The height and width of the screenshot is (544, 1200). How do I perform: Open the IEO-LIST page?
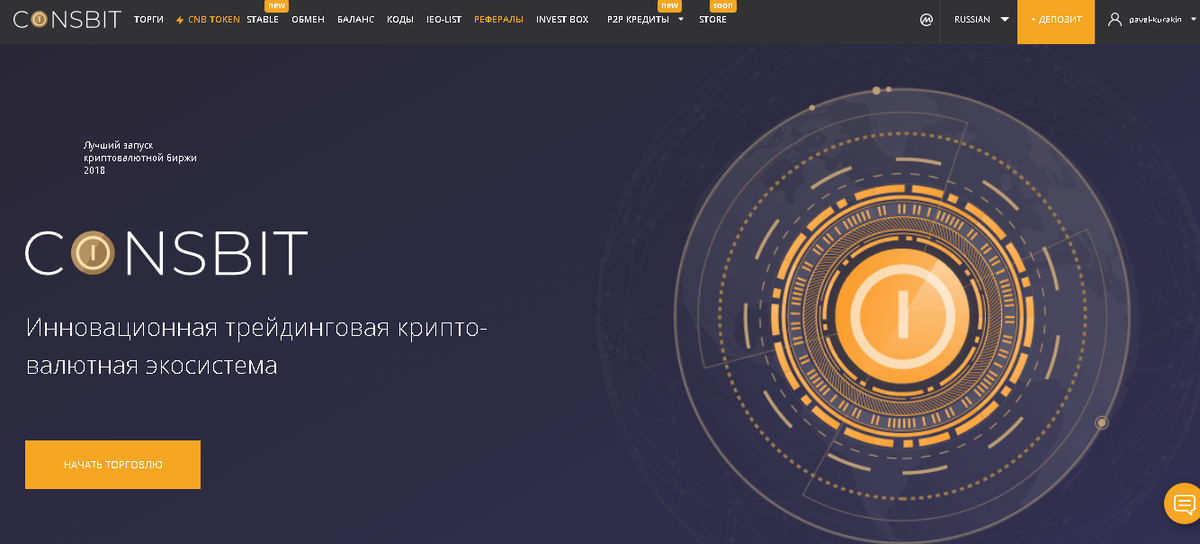click(444, 19)
